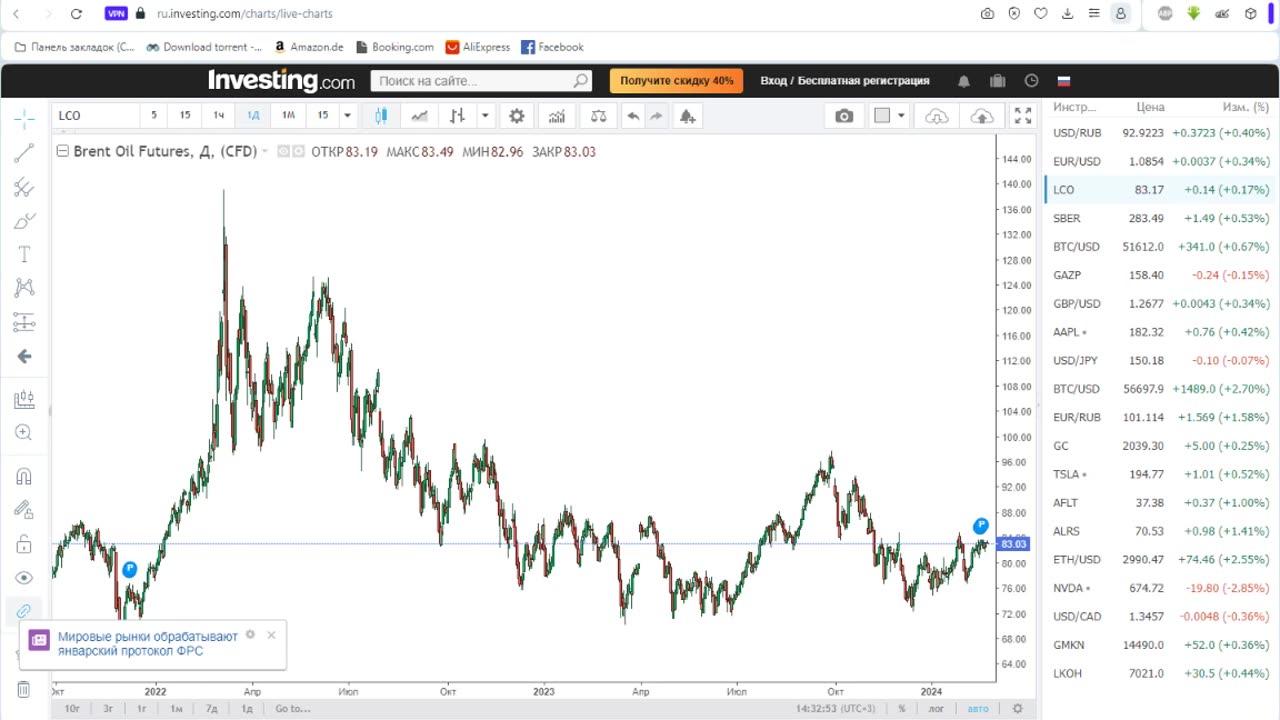Redo the chart action
Image resolution: width=1280 pixels, height=720 pixels.
(x=656, y=116)
